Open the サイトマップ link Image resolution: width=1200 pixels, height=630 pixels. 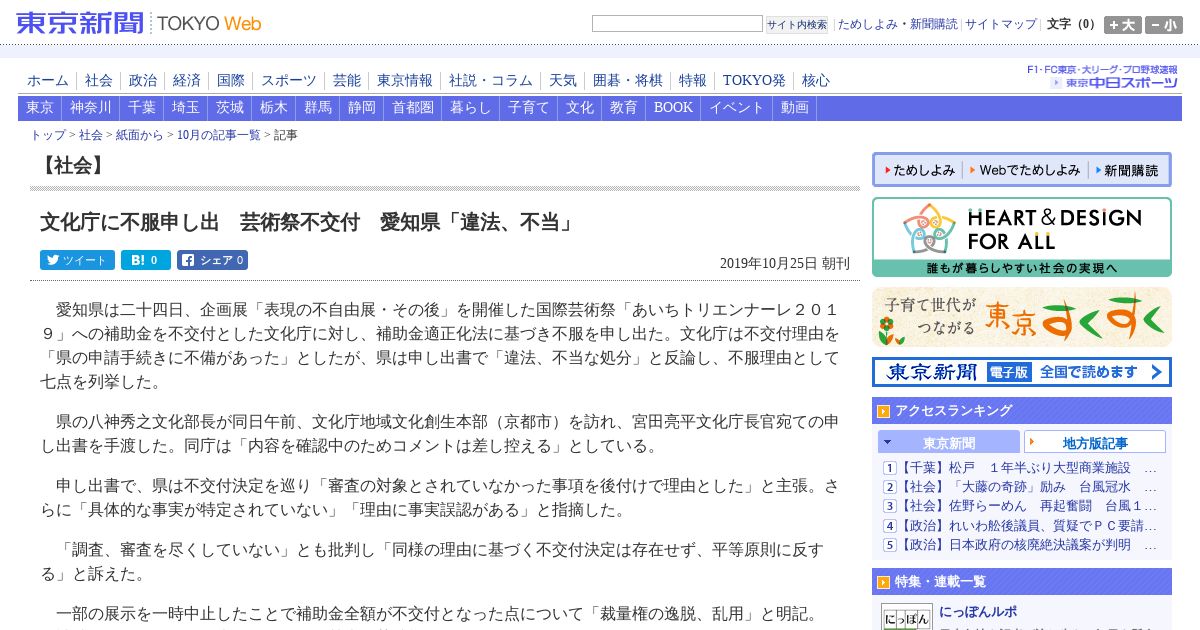1001,24
